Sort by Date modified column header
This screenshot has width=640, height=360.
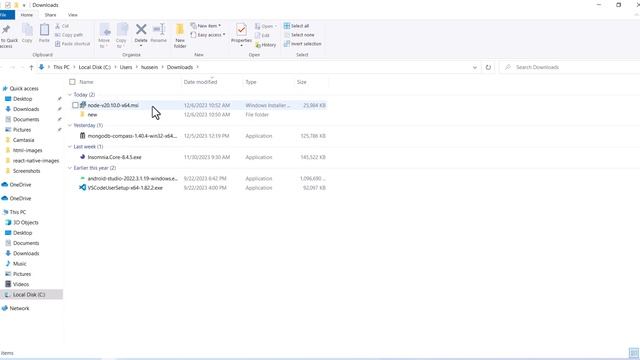point(200,82)
